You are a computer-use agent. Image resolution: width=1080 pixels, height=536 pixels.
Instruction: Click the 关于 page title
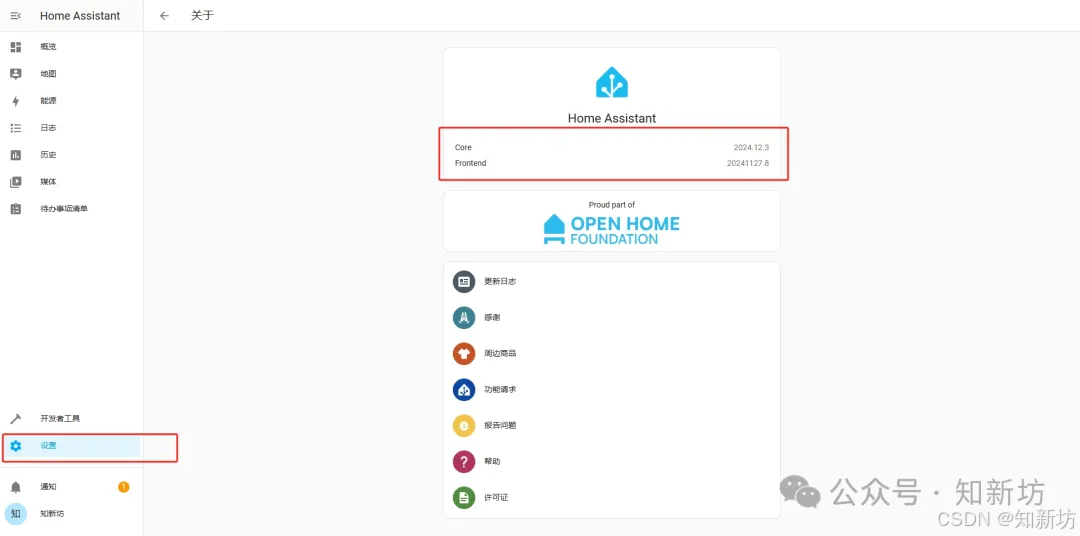(202, 16)
